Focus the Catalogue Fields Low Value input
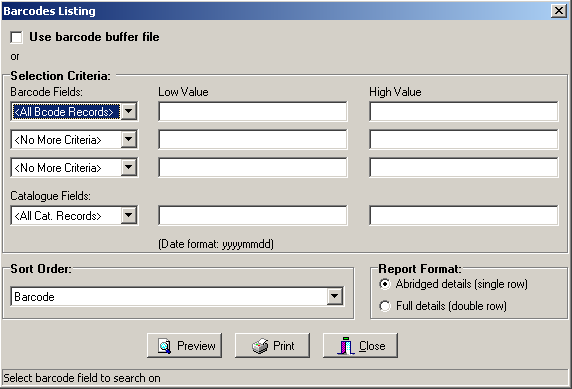The width and height of the screenshot is (572, 389). 253,216
